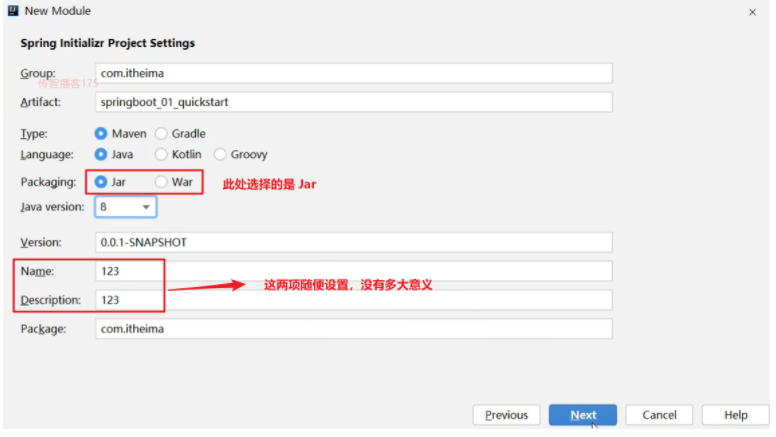Click Spring Initializr Project Settings heading
The image size is (776, 437).
coord(107,43)
